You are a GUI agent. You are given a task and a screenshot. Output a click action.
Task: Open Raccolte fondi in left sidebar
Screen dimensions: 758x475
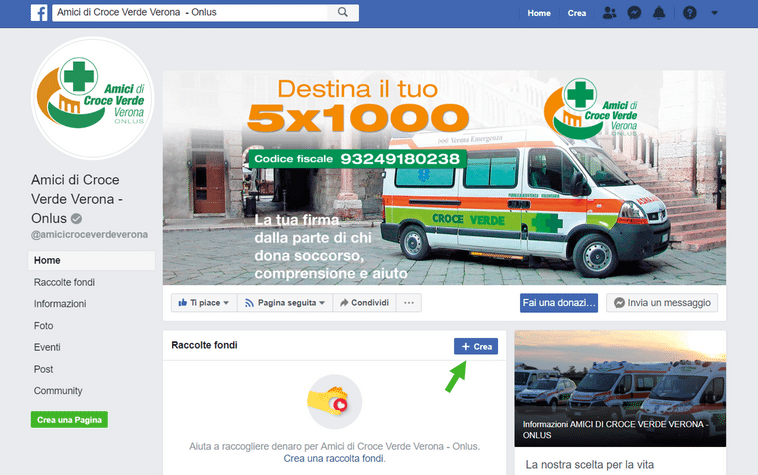click(x=64, y=282)
